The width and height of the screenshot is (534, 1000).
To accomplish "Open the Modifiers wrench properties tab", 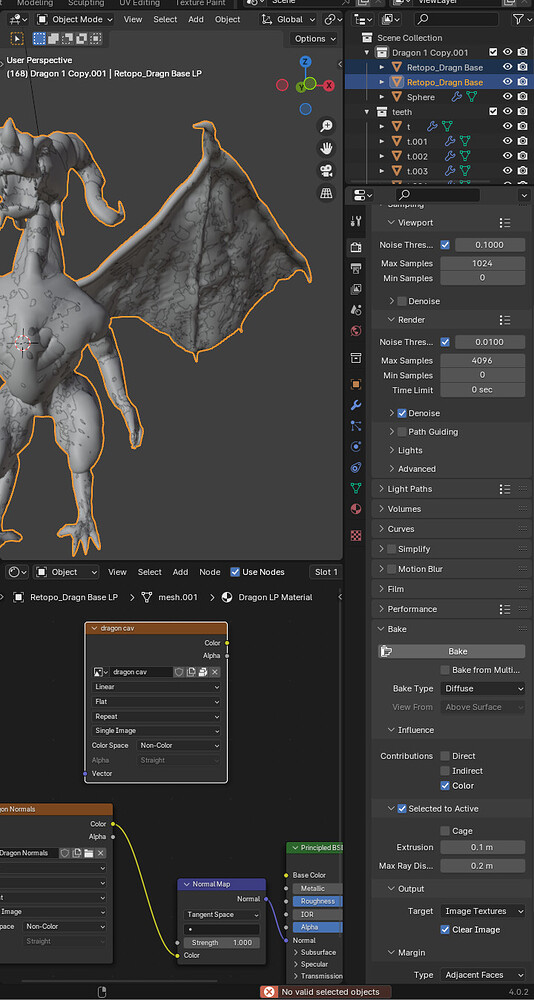I will tap(356, 405).
